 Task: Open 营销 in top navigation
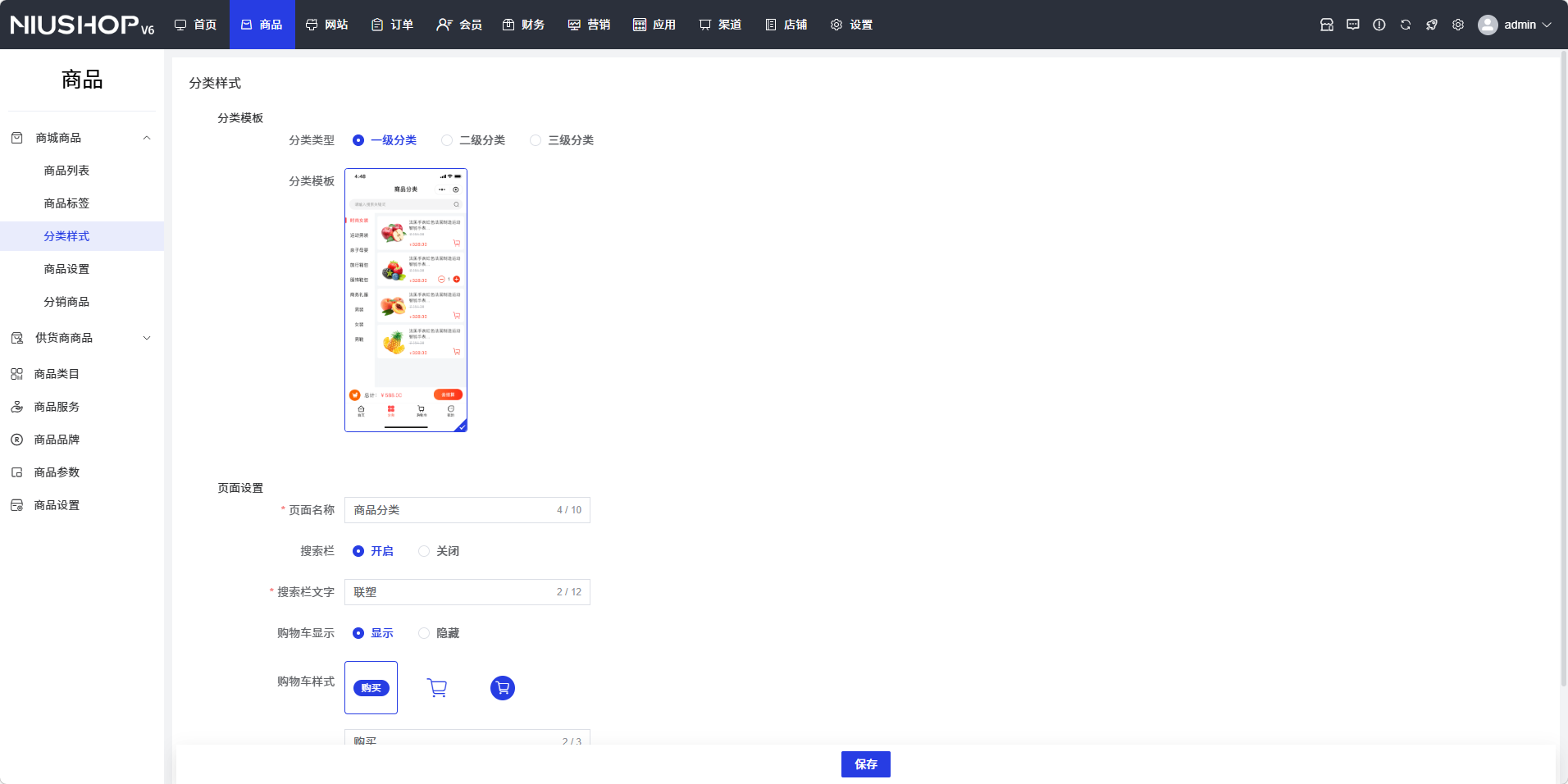pyautogui.click(x=589, y=25)
